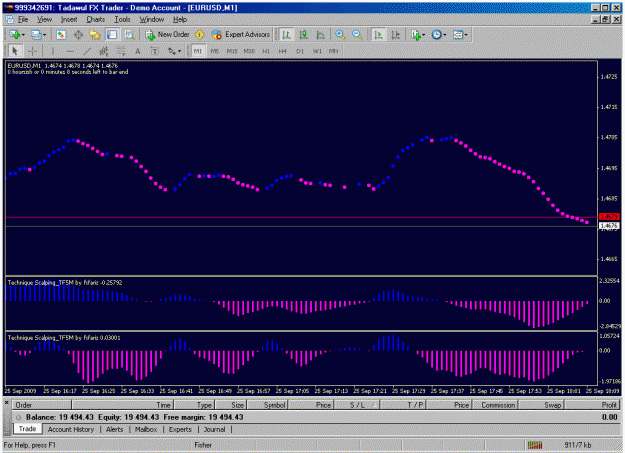Open the new chart dropdown
Image resolution: width=625 pixels, height=453 pixels.
(x=17, y=35)
